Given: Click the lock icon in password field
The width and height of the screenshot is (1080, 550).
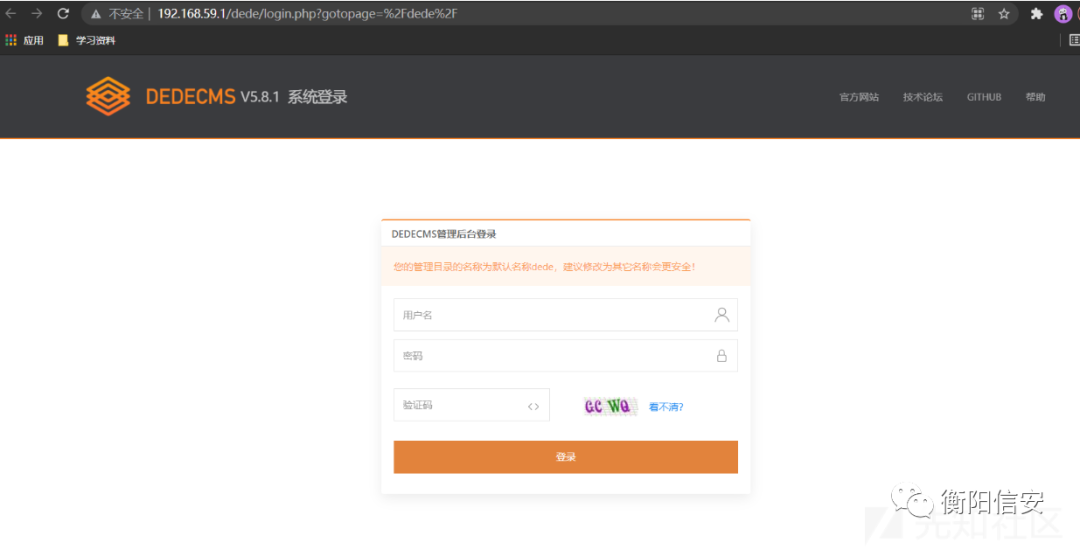Looking at the screenshot, I should (x=722, y=355).
